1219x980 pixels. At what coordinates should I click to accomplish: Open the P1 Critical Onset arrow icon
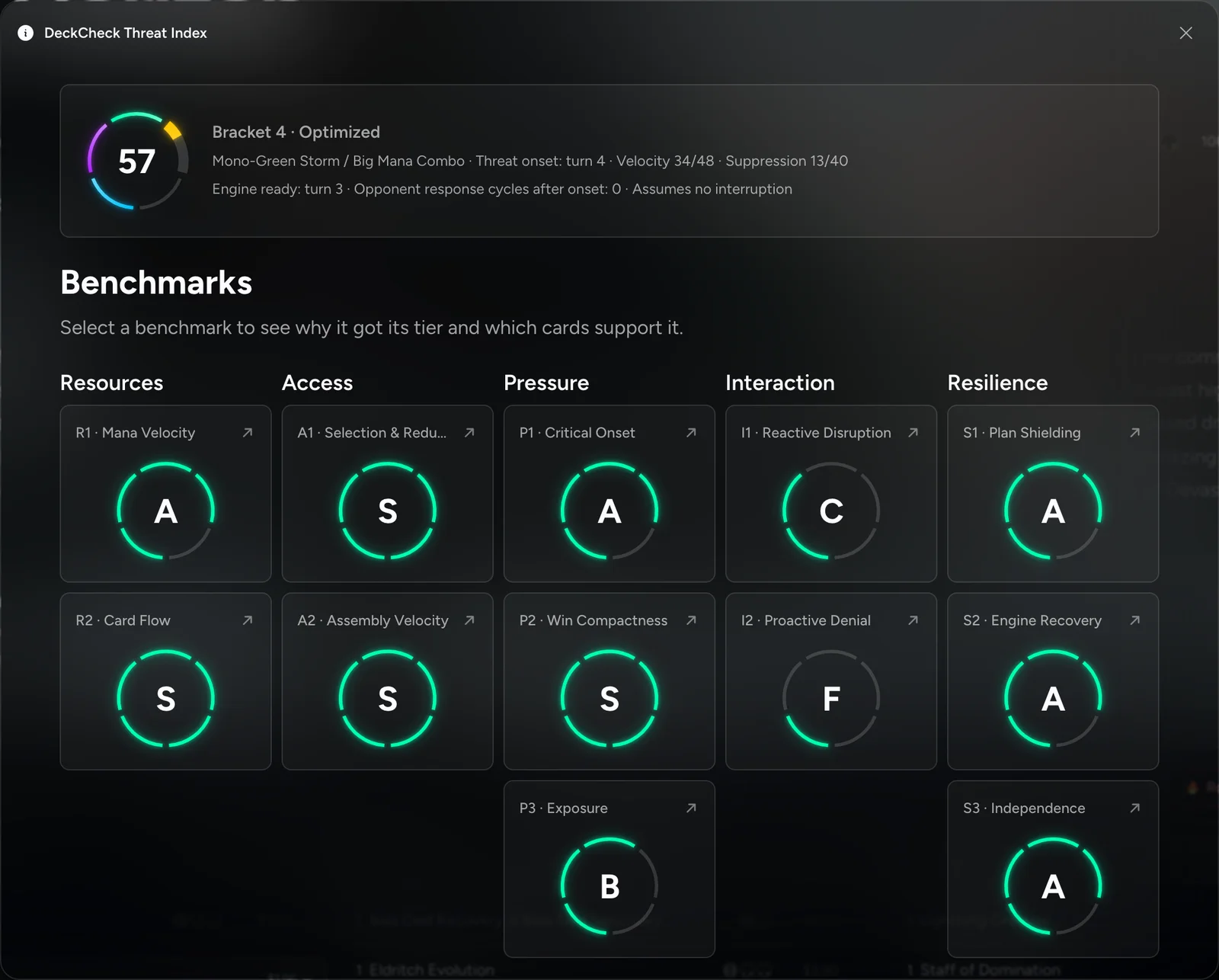tap(691, 433)
